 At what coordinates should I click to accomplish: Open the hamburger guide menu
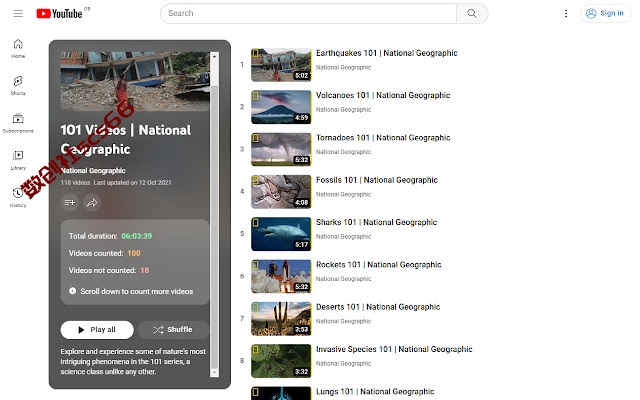(18, 13)
